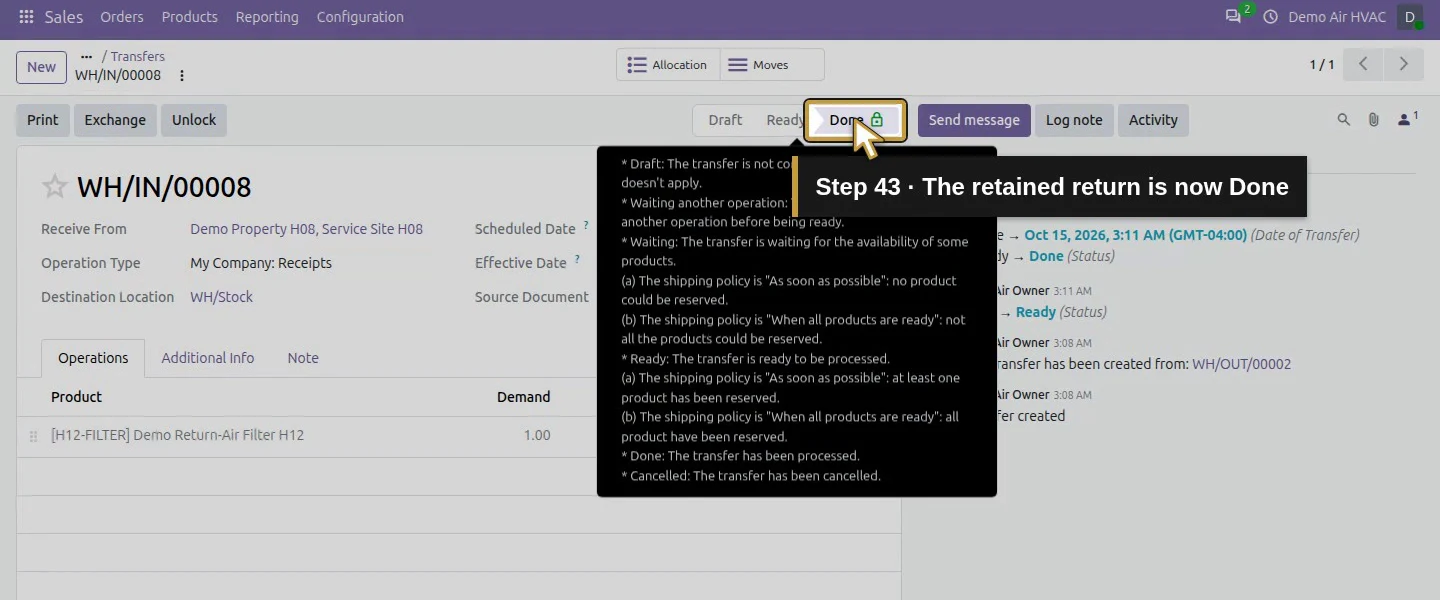Switch company Demo Air HVAC
Screen dimensions: 1440x600
click(1337, 17)
